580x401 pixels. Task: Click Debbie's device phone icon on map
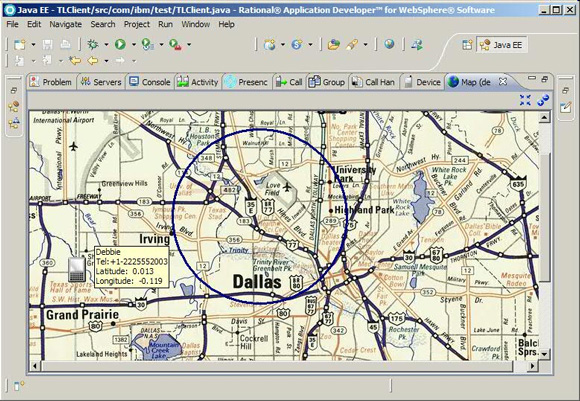(x=77, y=270)
